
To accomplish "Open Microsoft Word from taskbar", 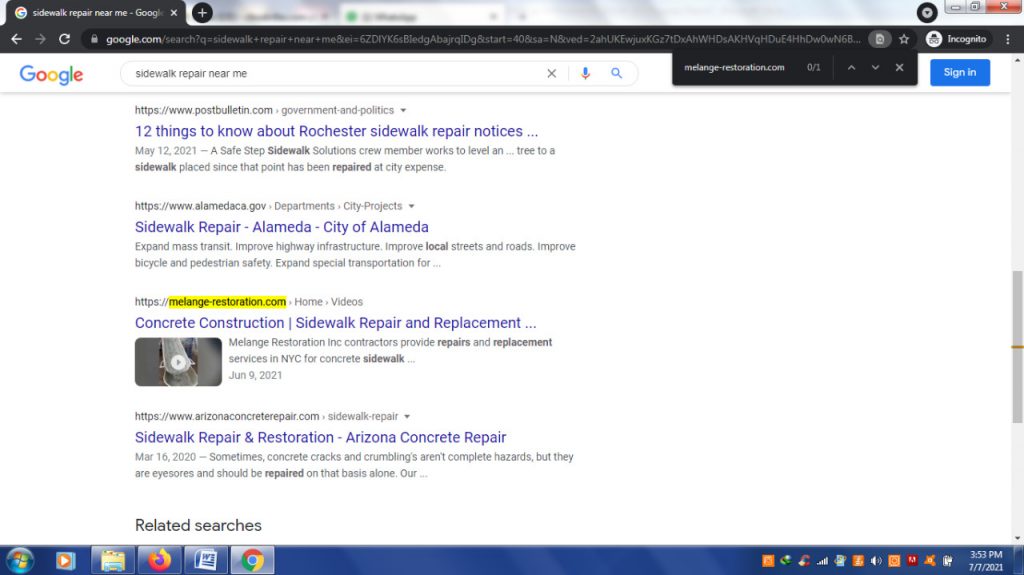I will pyautogui.click(x=206, y=561).
